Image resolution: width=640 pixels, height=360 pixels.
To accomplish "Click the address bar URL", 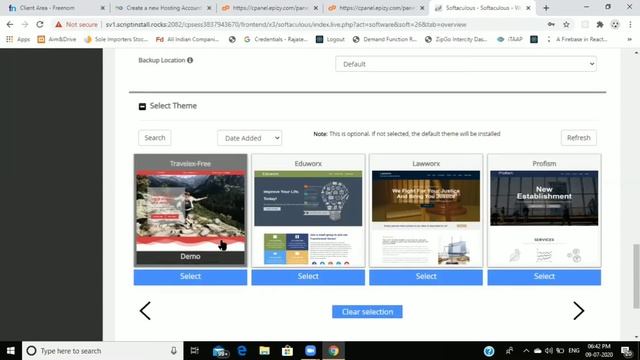I will [286, 24].
